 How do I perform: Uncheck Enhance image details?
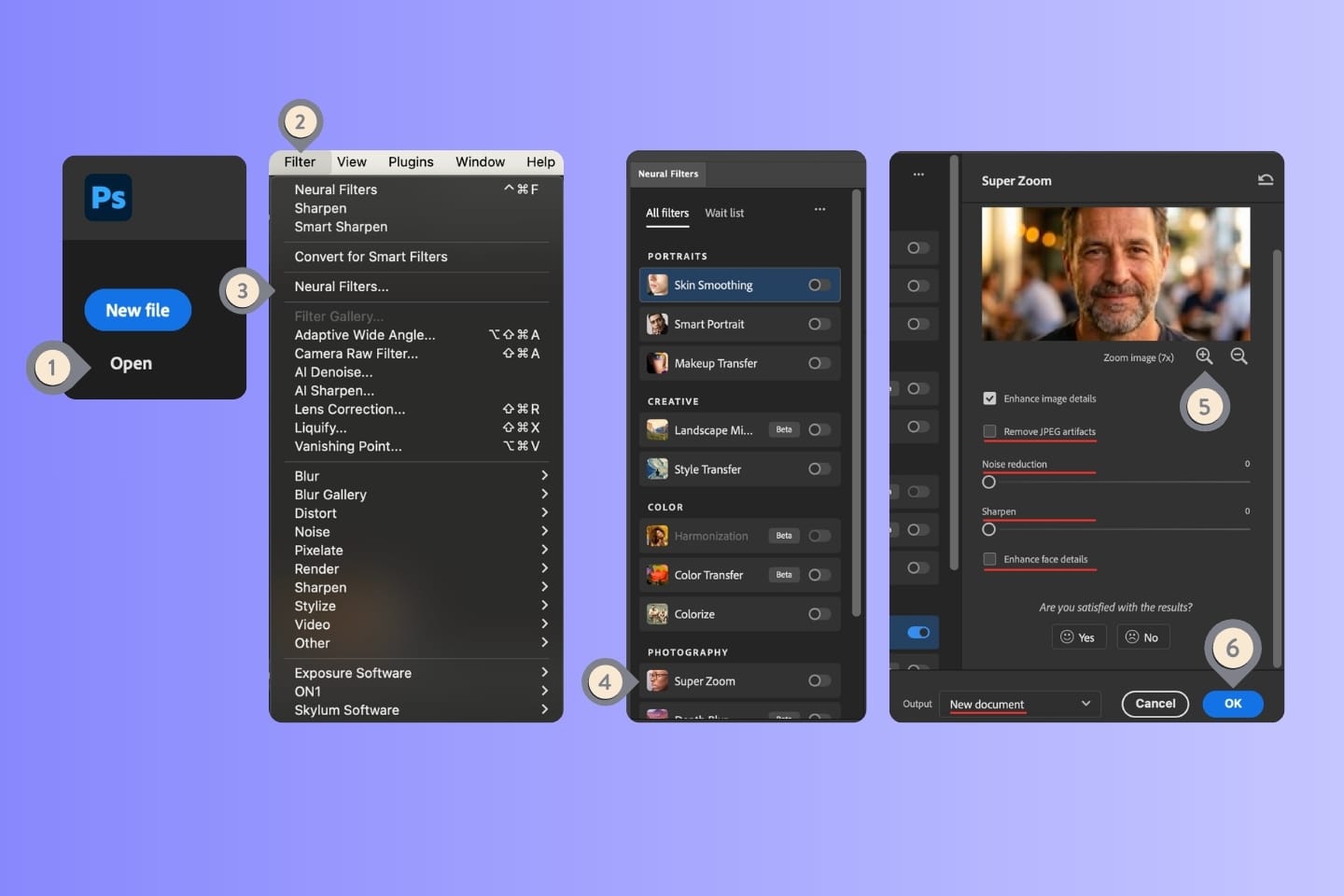pyautogui.click(x=989, y=398)
